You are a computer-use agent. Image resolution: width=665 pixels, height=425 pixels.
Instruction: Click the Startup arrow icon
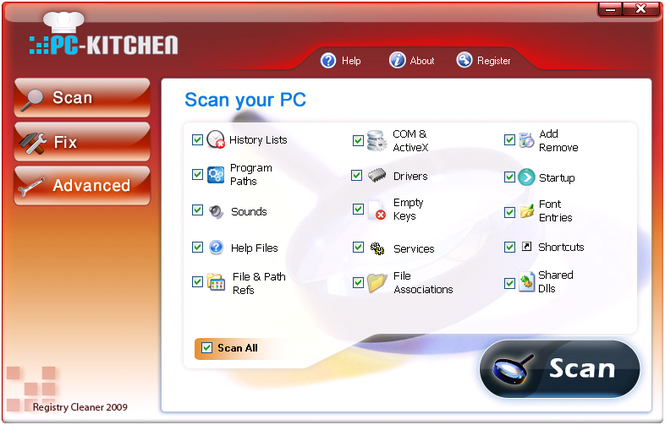pos(526,177)
